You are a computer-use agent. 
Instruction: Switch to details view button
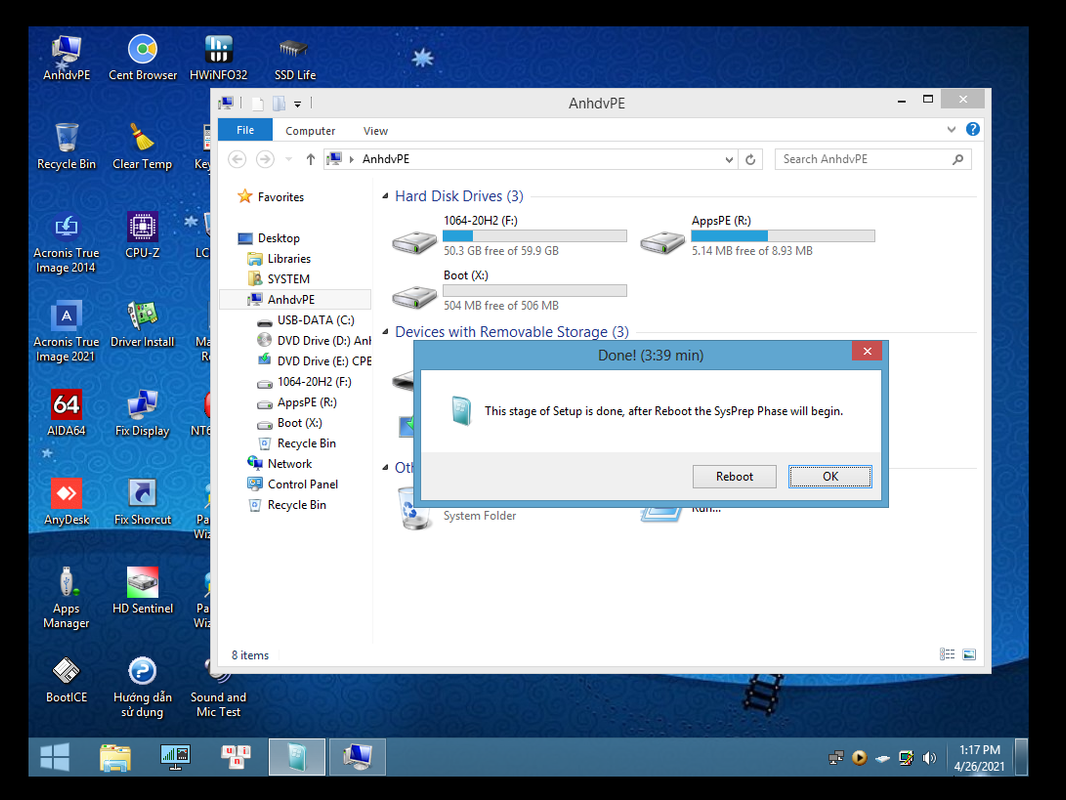(x=947, y=655)
